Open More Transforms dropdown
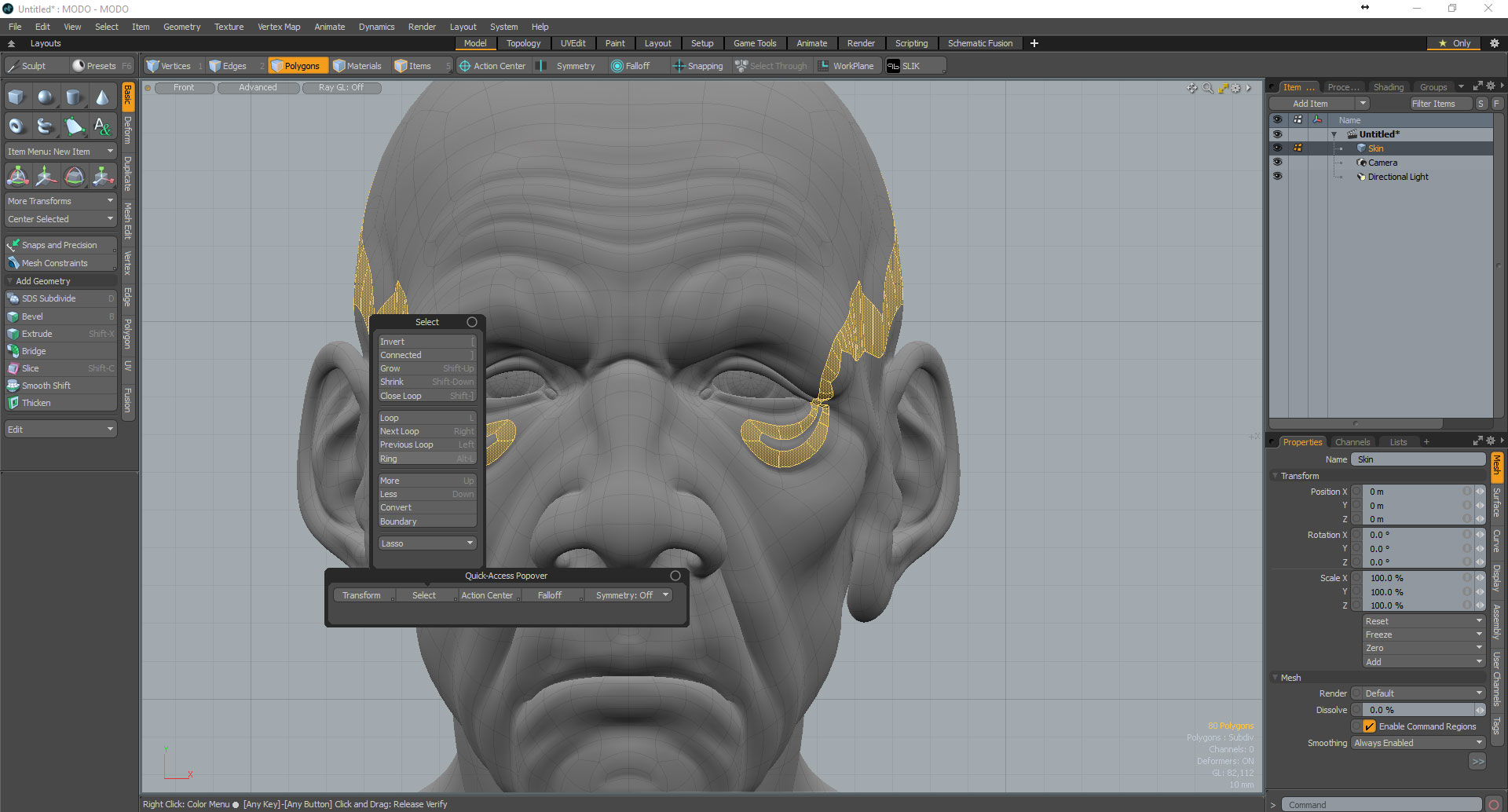The width and height of the screenshot is (1508, 812). [x=60, y=201]
